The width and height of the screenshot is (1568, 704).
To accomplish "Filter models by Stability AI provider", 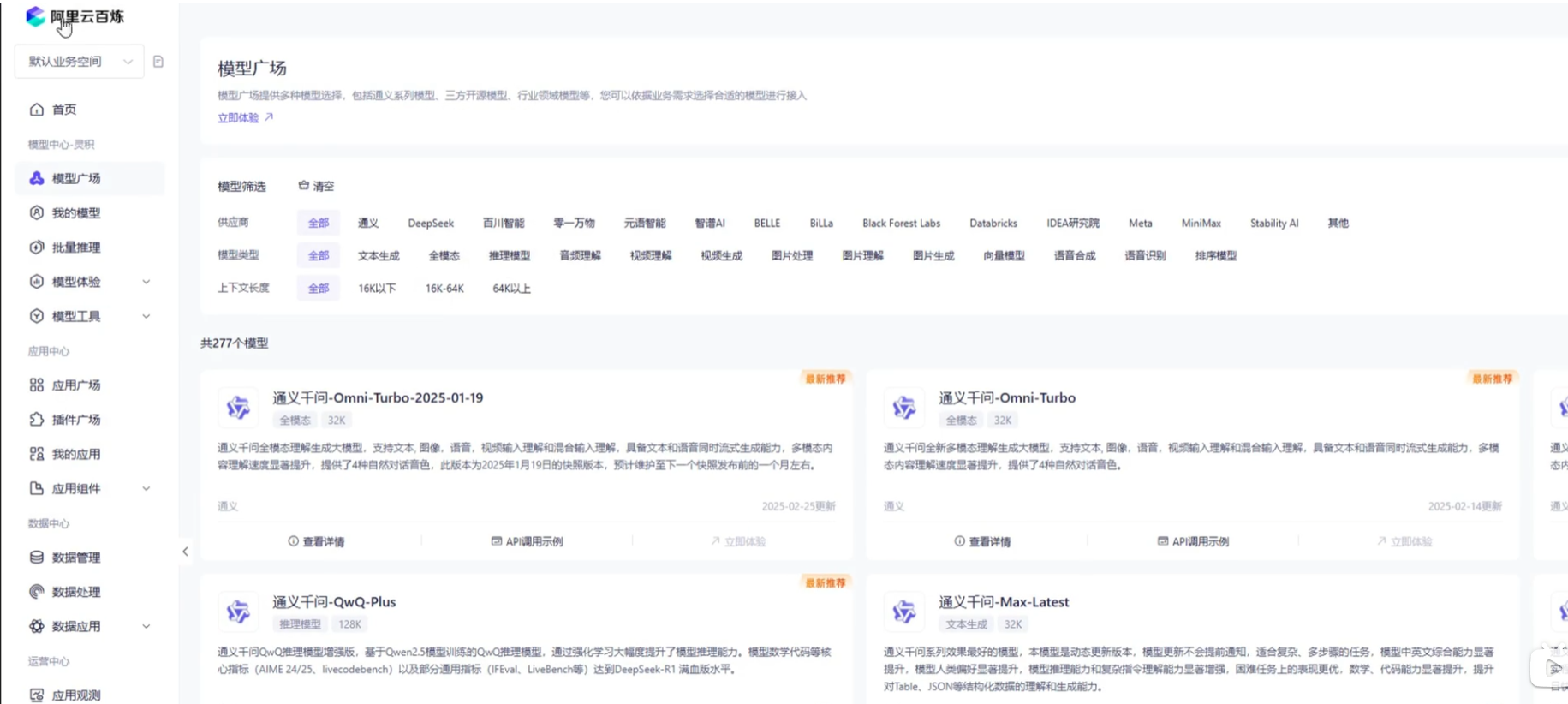I will click(1274, 223).
